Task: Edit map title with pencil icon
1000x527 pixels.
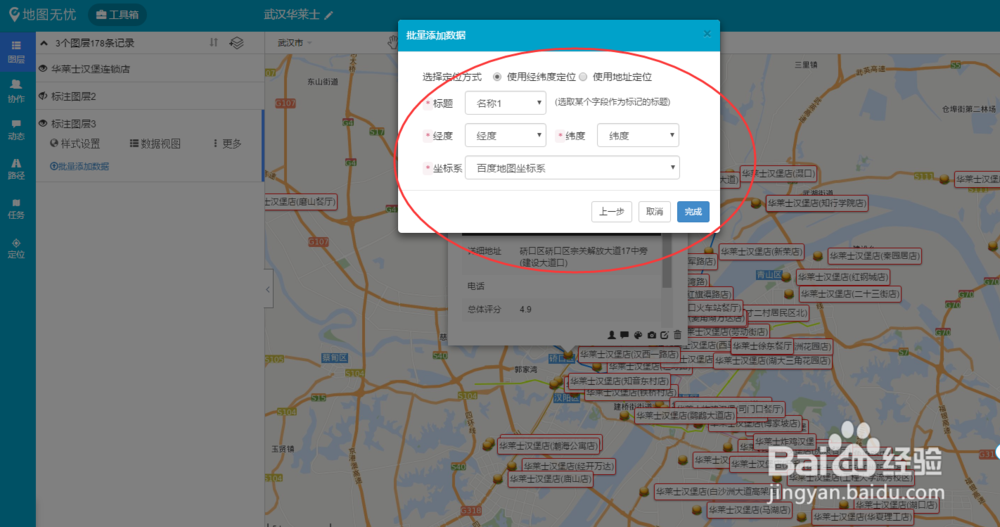Action: tap(329, 15)
